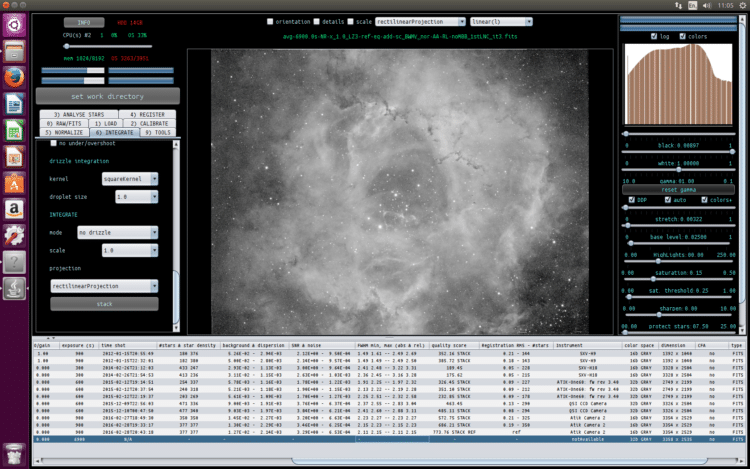Open the keyboard language indicator
750x469 pixels.
[692, 5]
